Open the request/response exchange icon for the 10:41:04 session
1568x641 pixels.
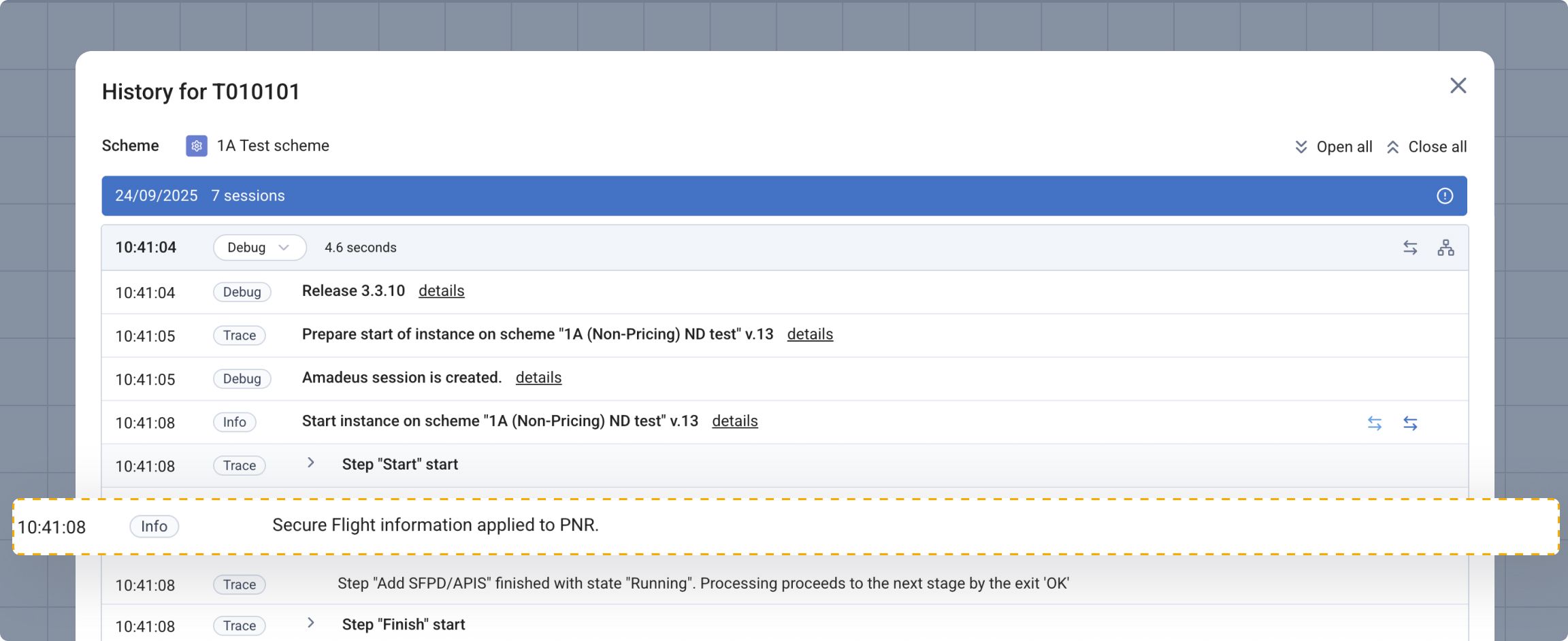(1409, 247)
